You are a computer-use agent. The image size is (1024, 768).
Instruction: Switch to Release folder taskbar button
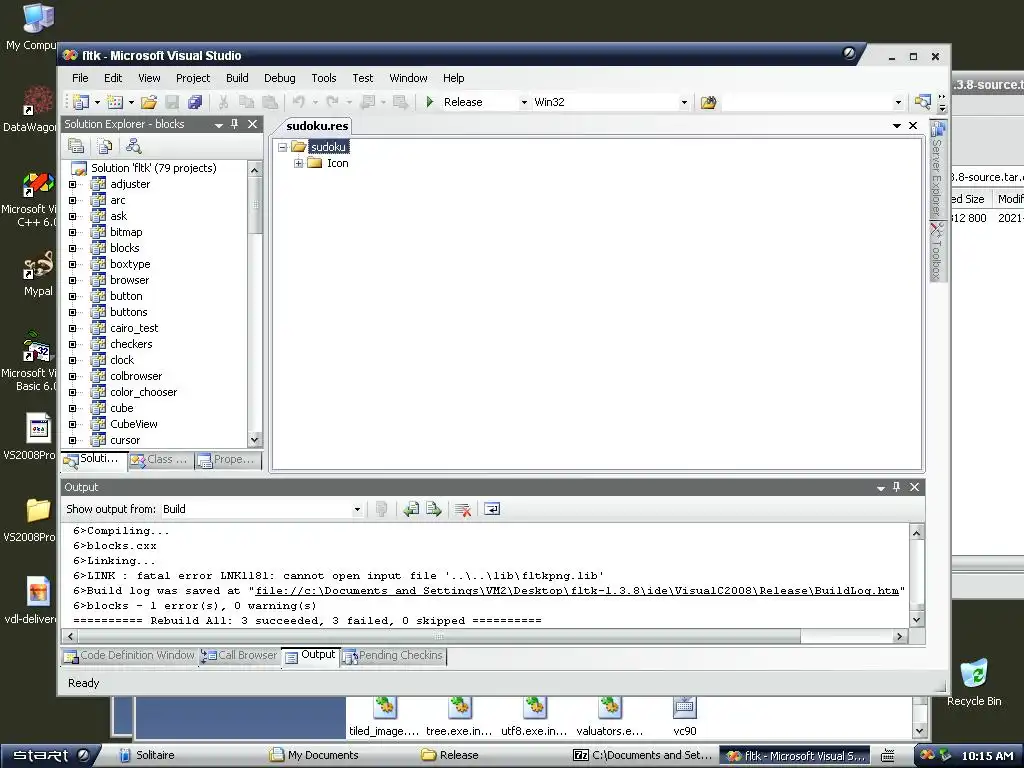450,756
